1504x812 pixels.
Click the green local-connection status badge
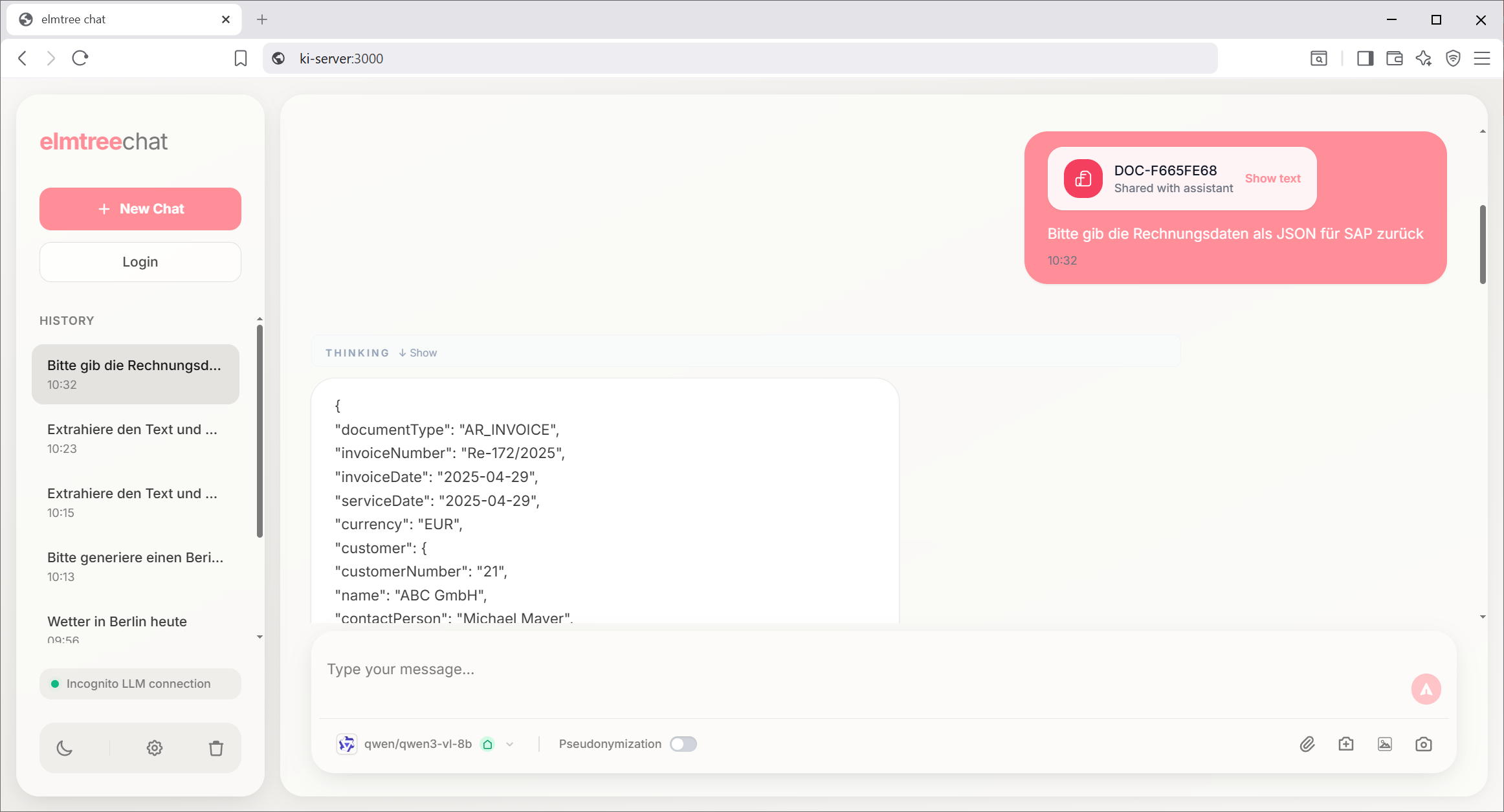point(487,744)
